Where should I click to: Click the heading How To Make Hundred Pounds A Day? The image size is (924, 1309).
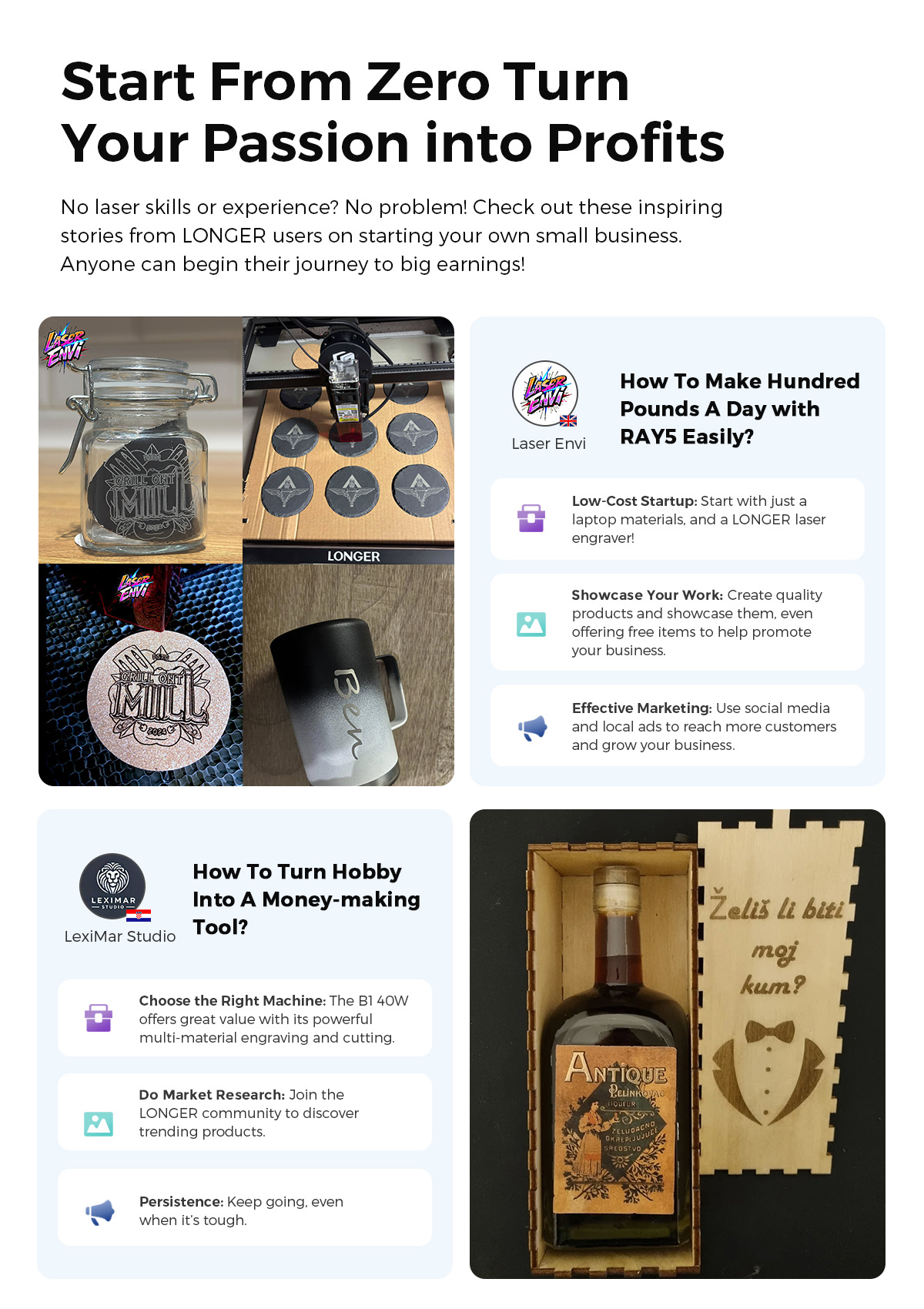739,409
